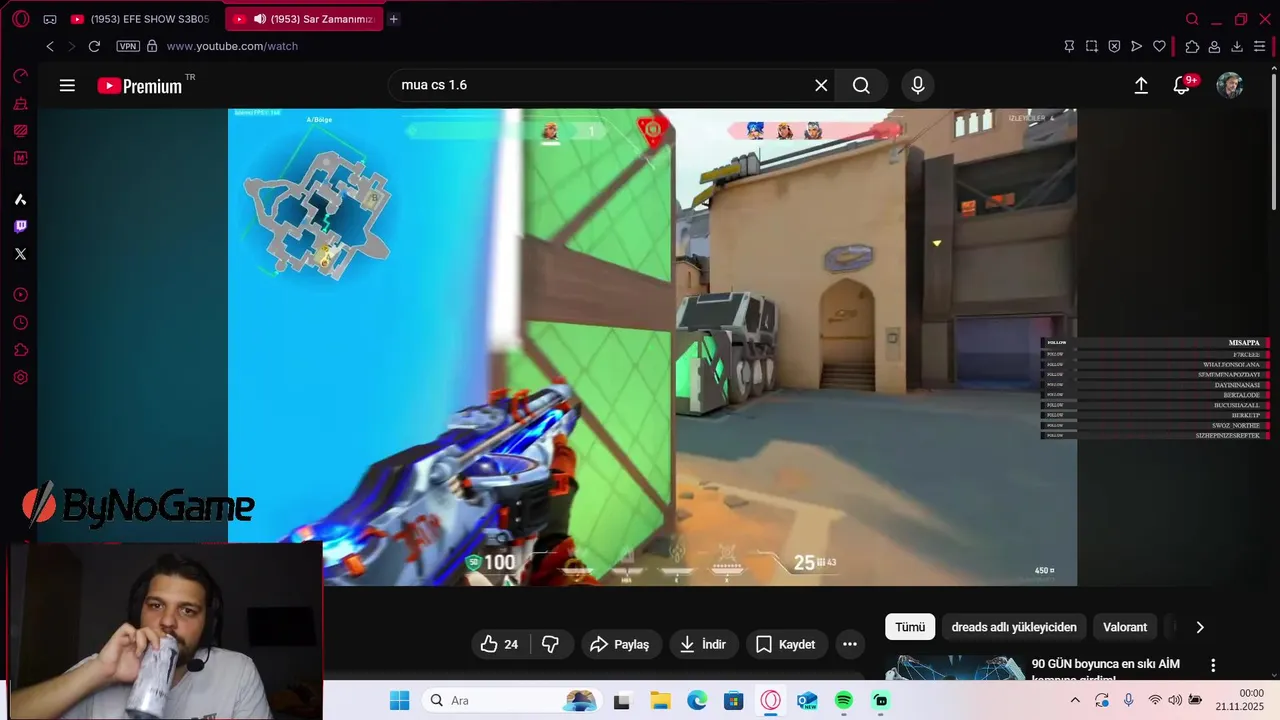This screenshot has width=1280, height=720.
Task: Select the dreads adlı yükleyiciden chip
Action: coord(1014,627)
